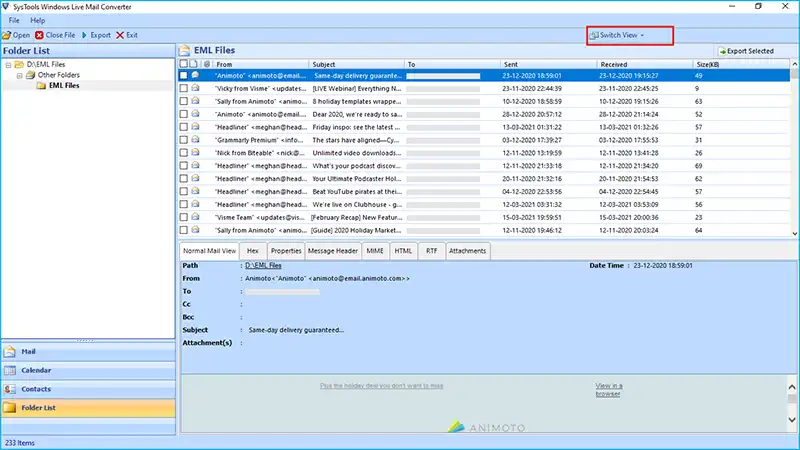
Task: Check the Friday inspo email row
Action: (184, 127)
